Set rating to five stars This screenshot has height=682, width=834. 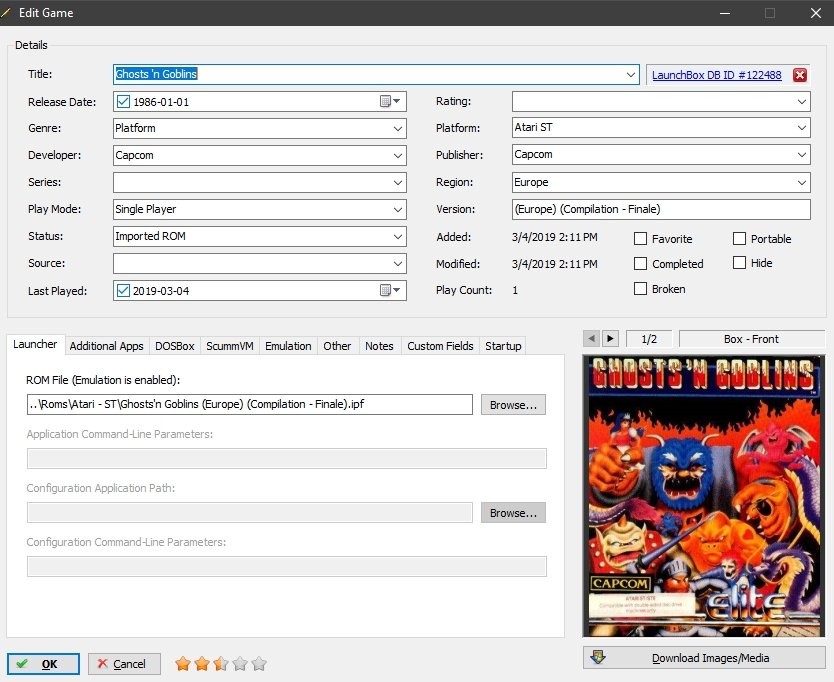click(x=260, y=663)
